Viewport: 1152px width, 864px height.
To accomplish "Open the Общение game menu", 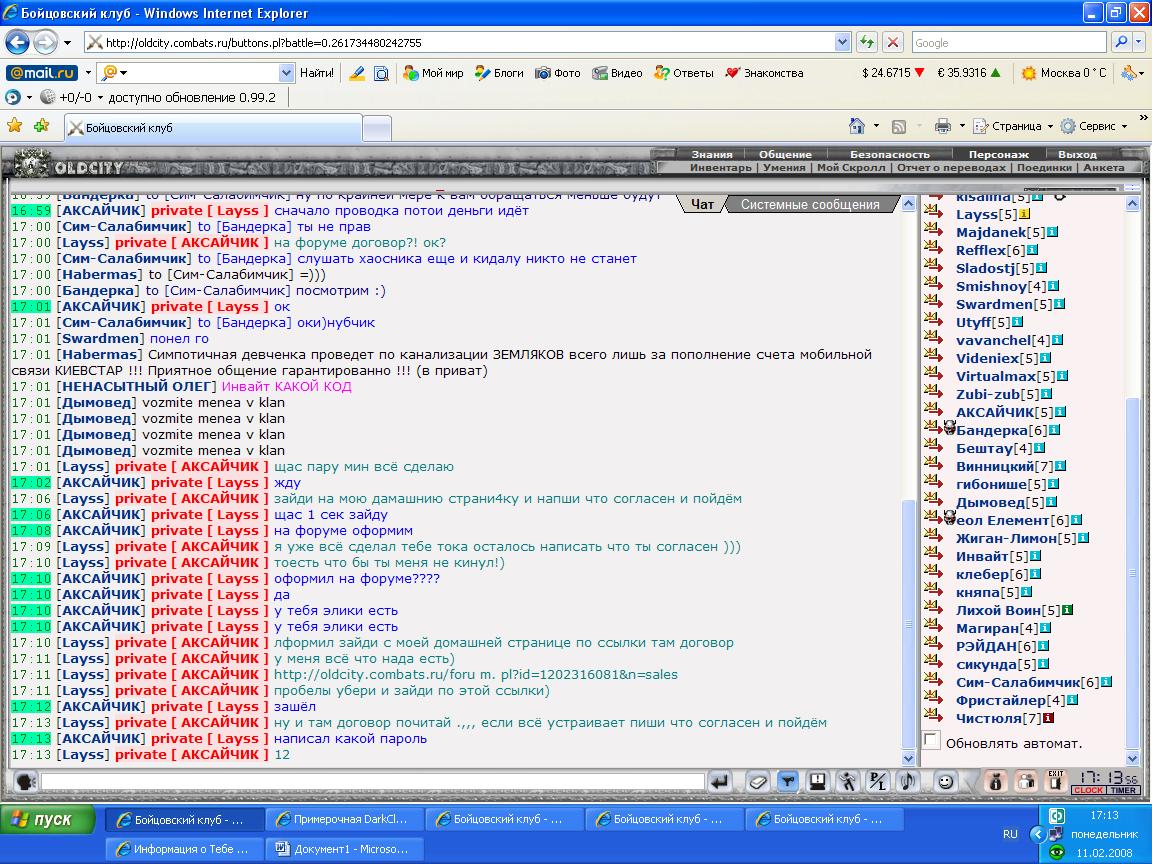I will click(785, 154).
